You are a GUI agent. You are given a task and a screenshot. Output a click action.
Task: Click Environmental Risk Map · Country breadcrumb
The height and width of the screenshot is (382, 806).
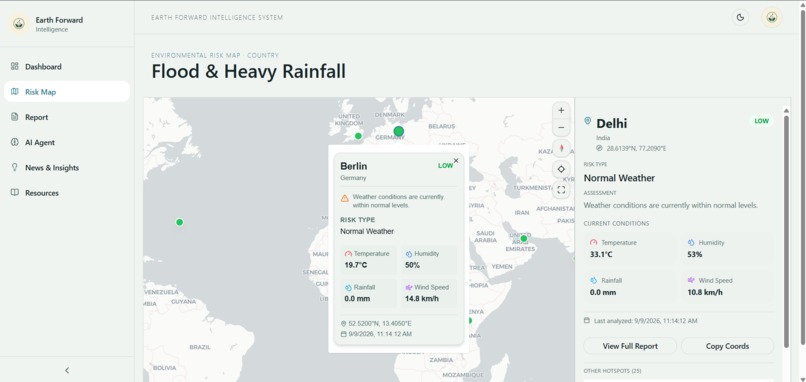(x=215, y=55)
